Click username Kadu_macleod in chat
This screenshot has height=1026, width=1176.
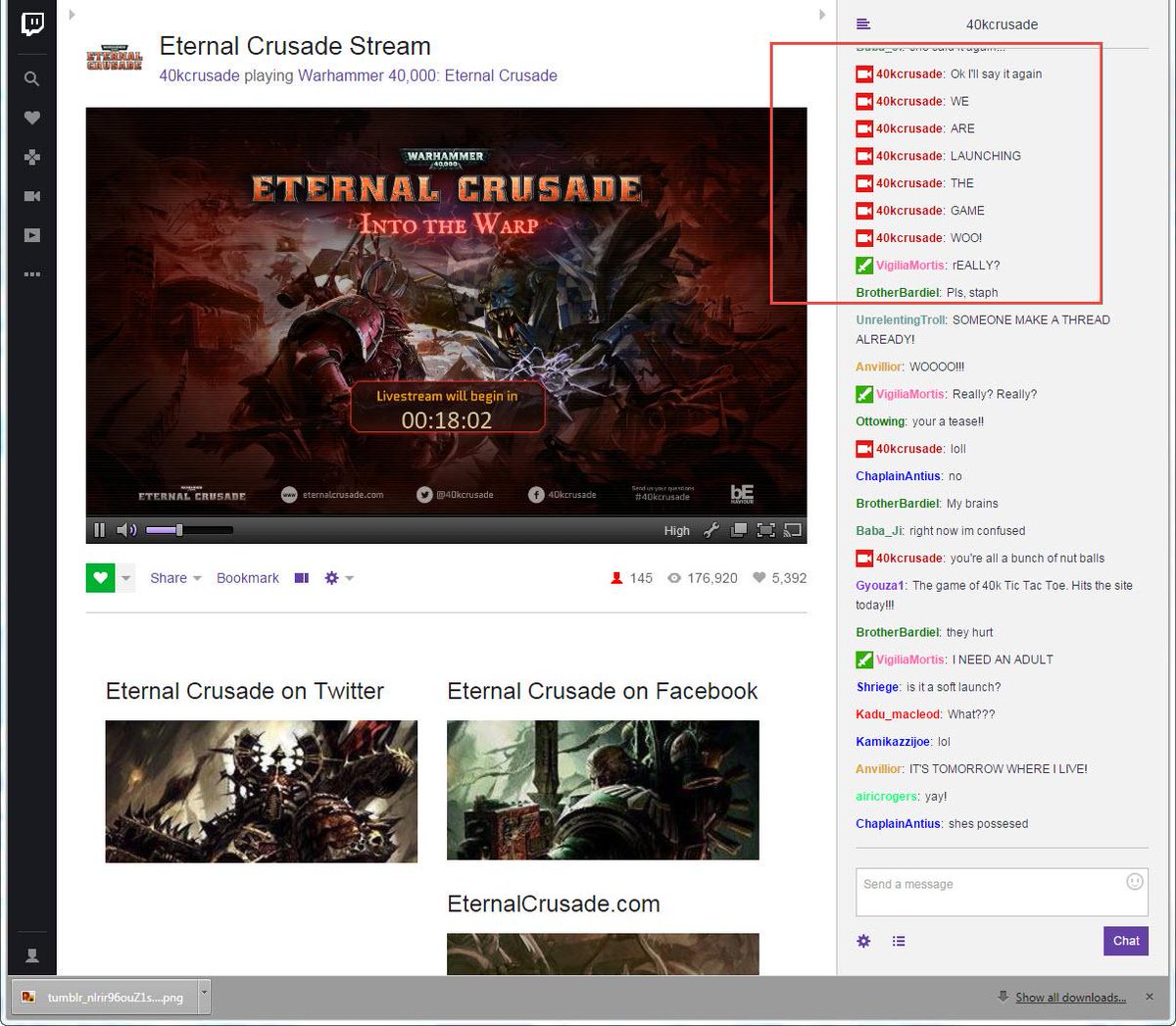tap(899, 714)
